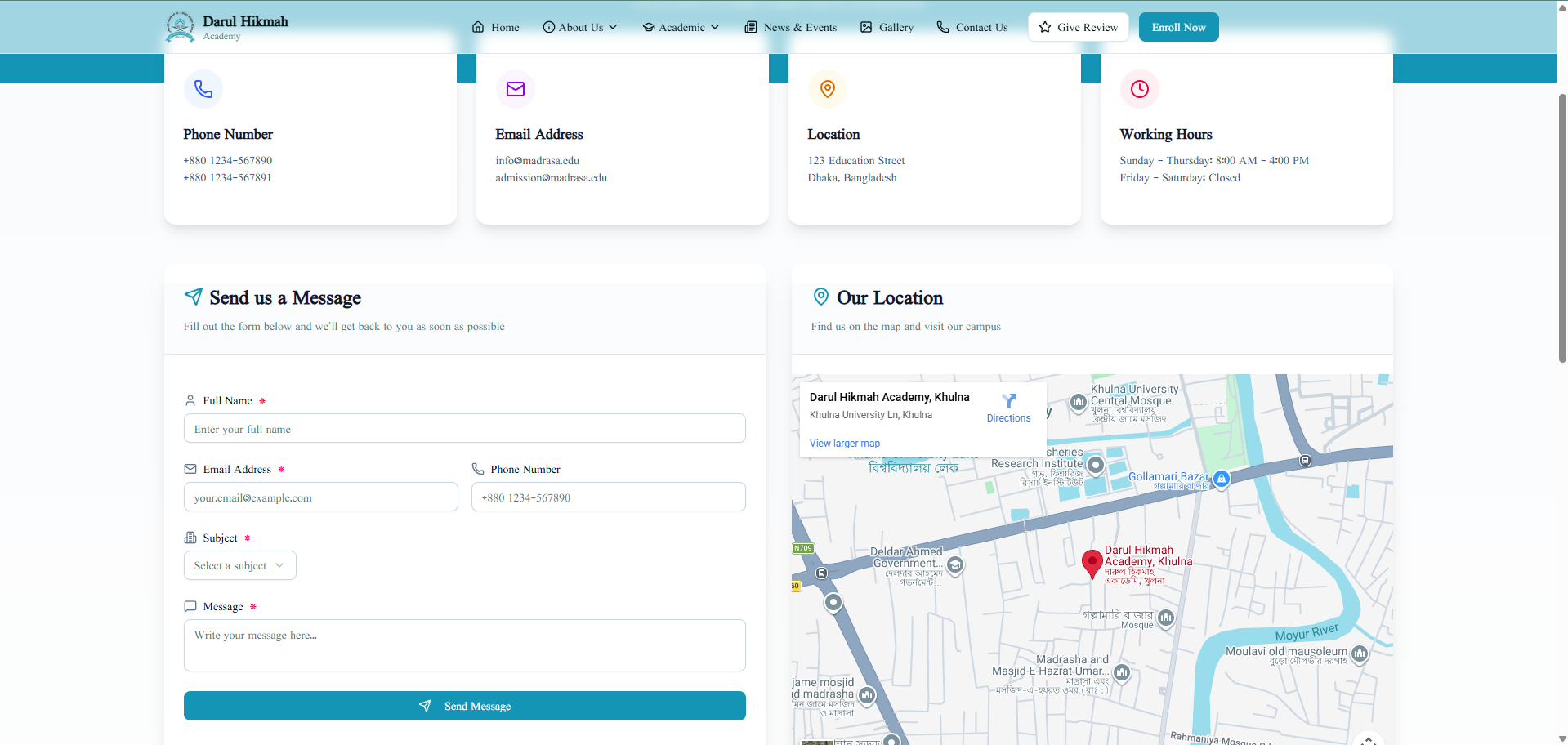Screen dimensions: 1568x745
Task: Click the Gollamari Bazar Mosque marker
Action: tap(1166, 618)
